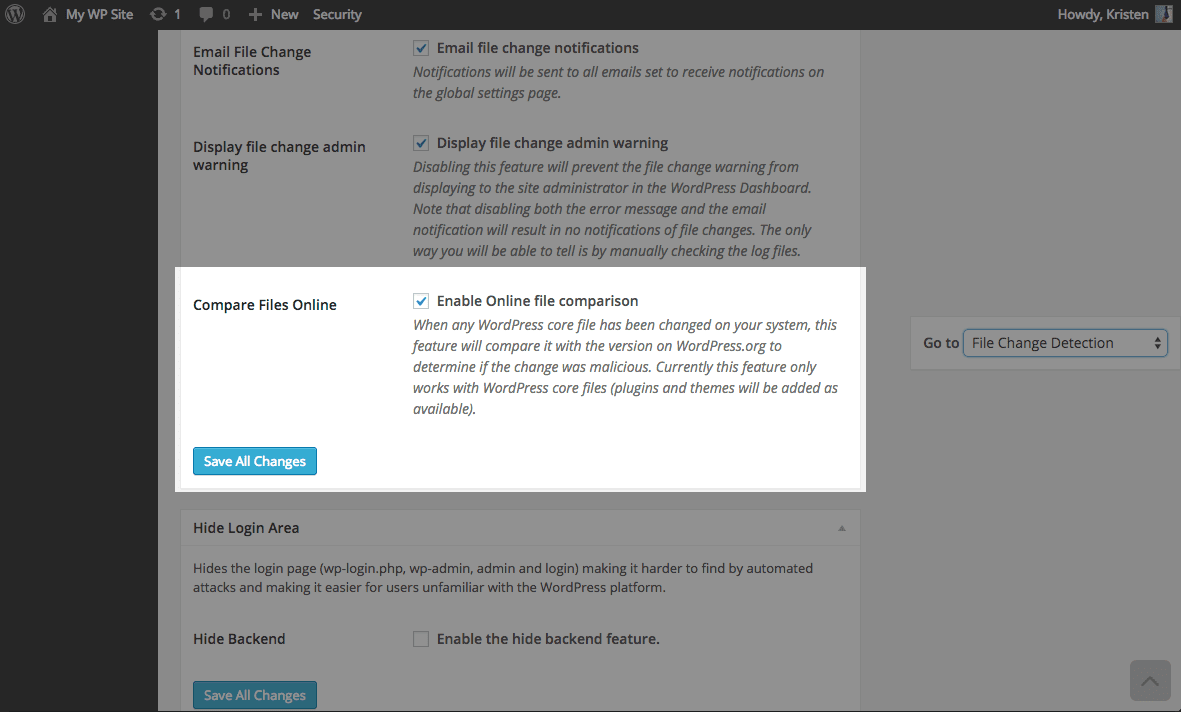Save All Changes under Compare Files Online
Image resolution: width=1181 pixels, height=712 pixels.
[x=255, y=461]
